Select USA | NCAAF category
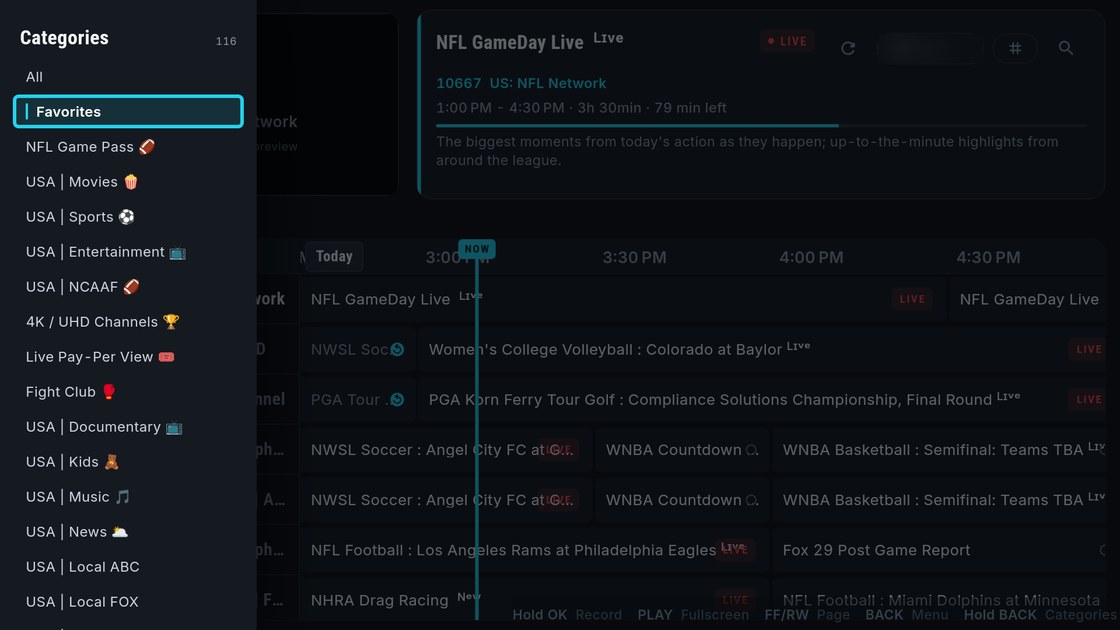The image size is (1120, 630). (129, 286)
